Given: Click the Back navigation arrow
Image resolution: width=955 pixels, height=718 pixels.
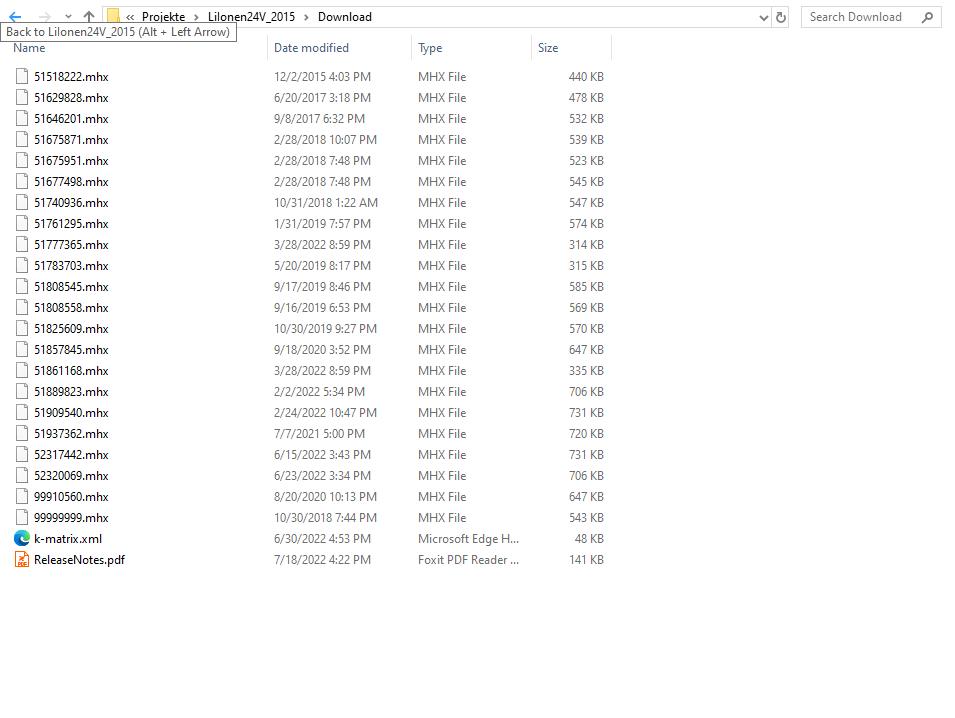Looking at the screenshot, I should 14,17.
